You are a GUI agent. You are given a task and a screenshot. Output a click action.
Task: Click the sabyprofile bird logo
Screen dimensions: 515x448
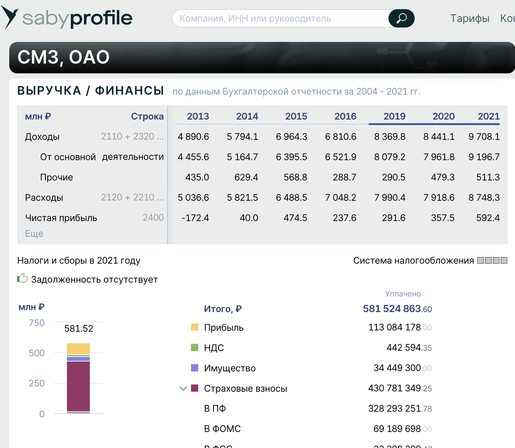[9, 18]
